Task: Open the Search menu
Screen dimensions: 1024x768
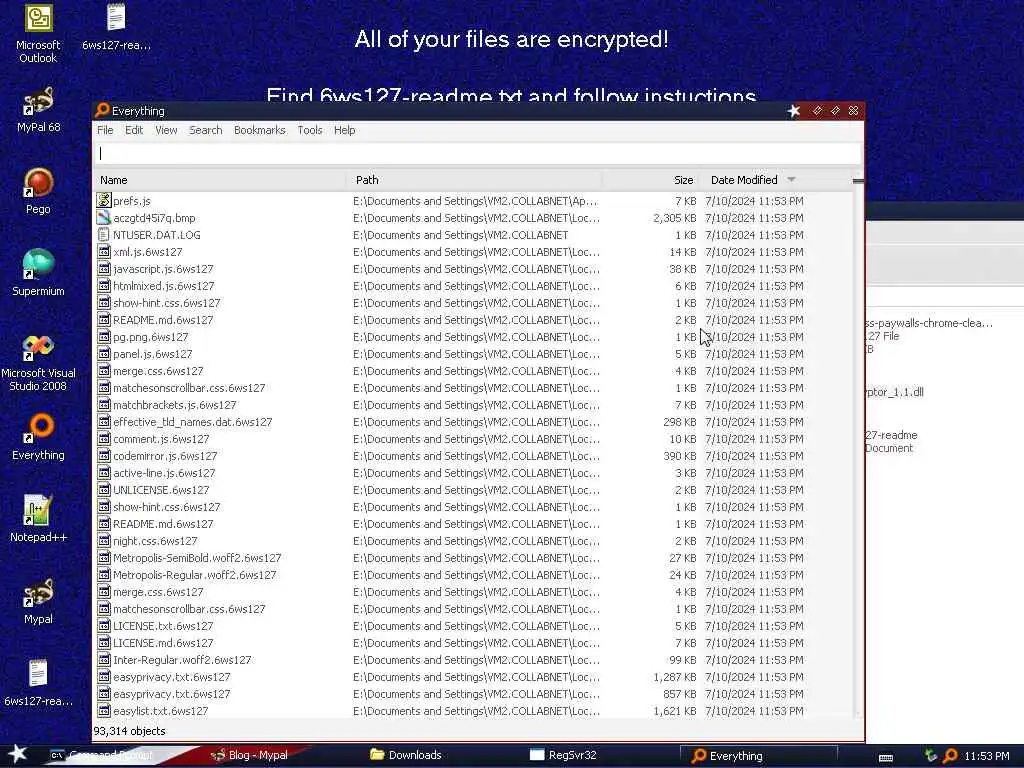Action: coord(206,130)
